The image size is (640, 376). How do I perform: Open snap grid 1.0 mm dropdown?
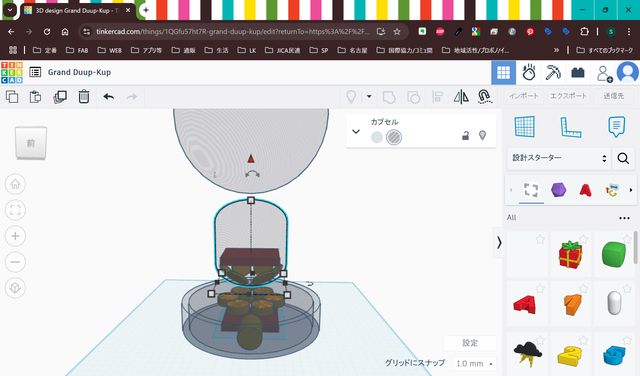pos(474,363)
